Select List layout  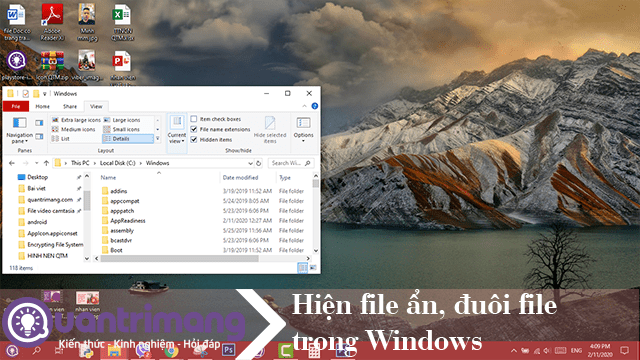(x=60, y=139)
